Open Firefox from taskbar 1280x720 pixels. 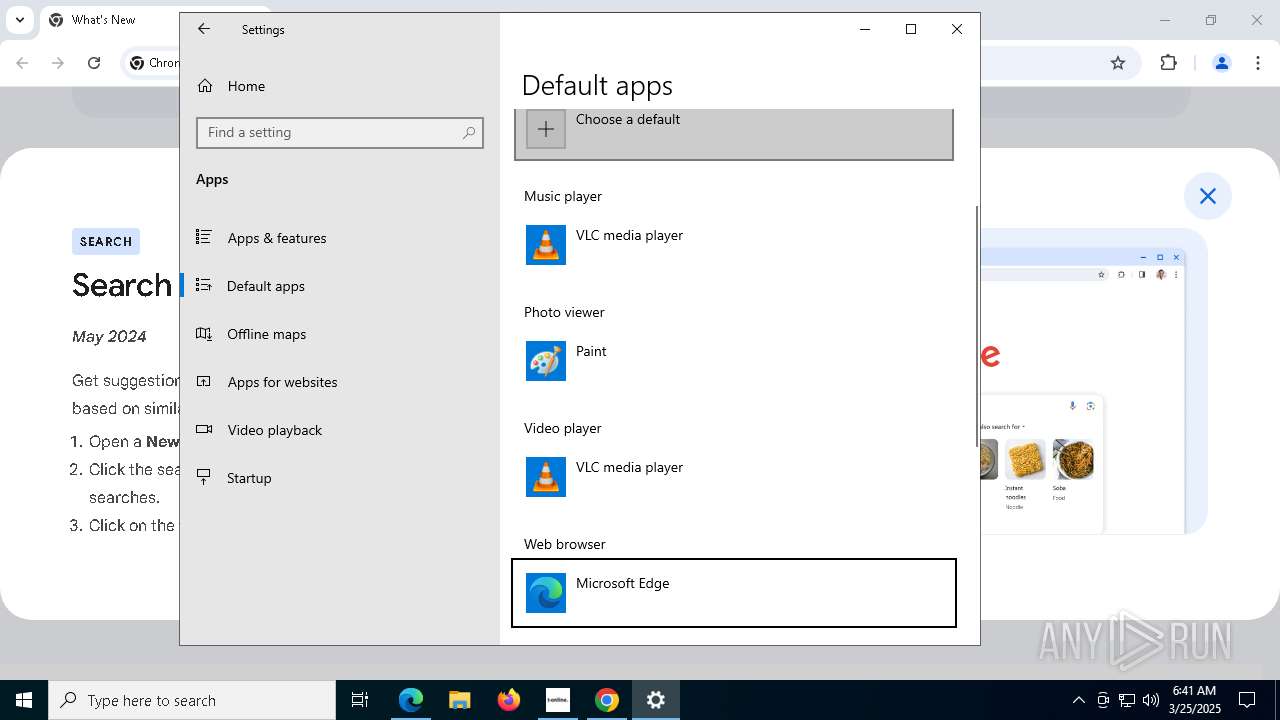[x=509, y=700]
